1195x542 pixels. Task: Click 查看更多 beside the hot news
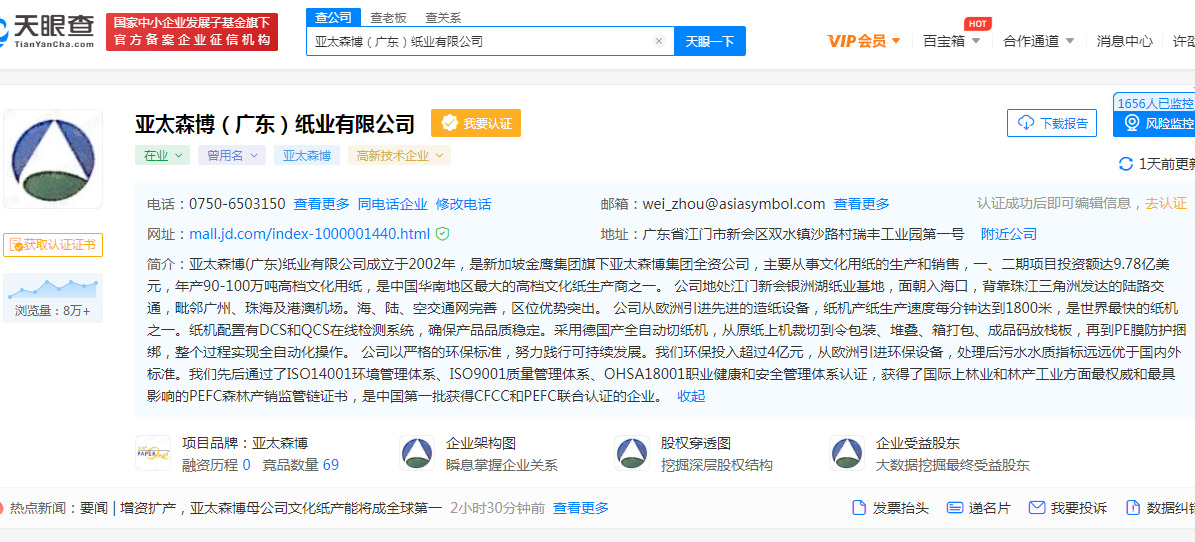pos(581,508)
